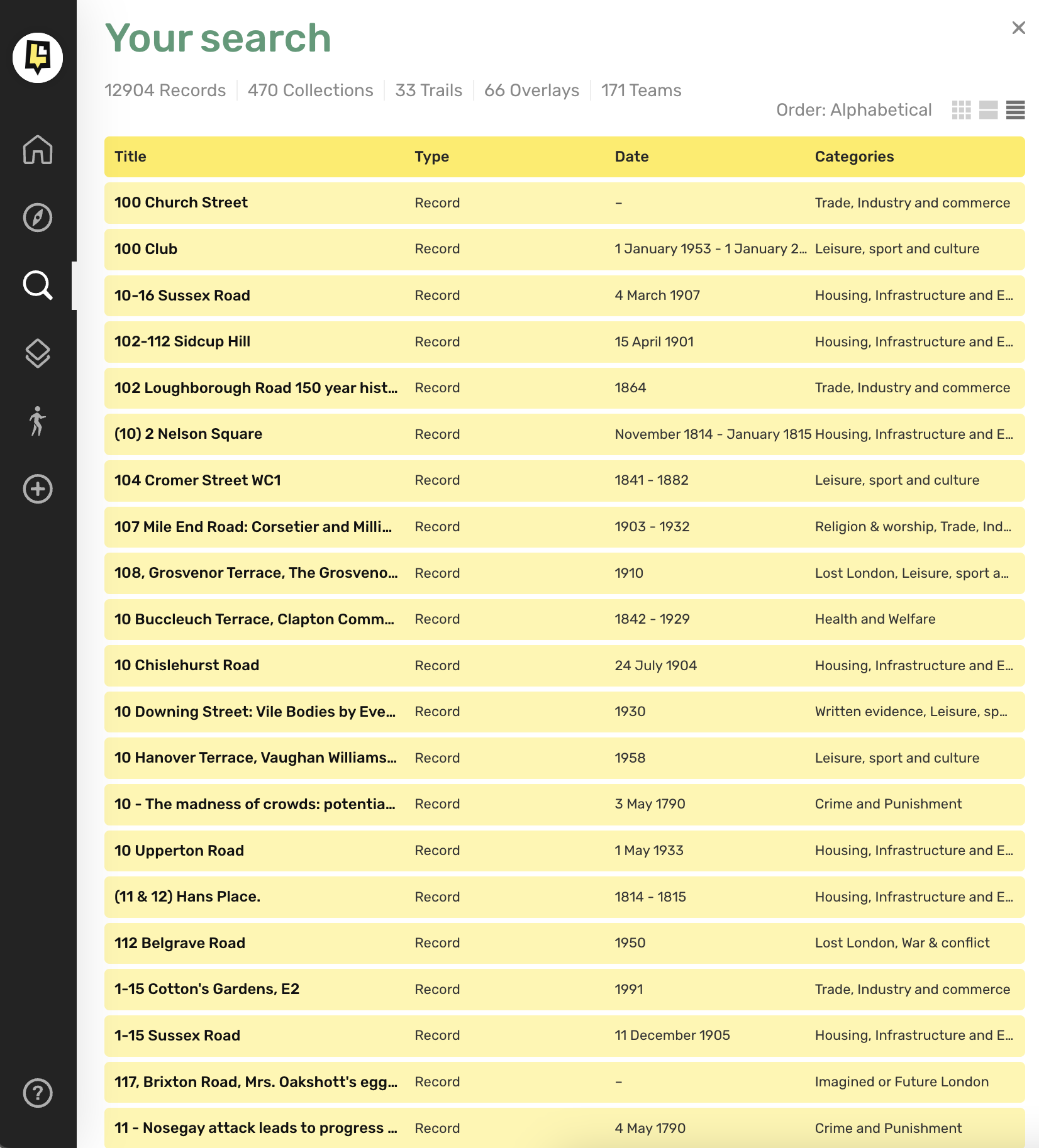Click the plus add record icon
Image resolution: width=1039 pixels, height=1148 pixels.
(38, 489)
